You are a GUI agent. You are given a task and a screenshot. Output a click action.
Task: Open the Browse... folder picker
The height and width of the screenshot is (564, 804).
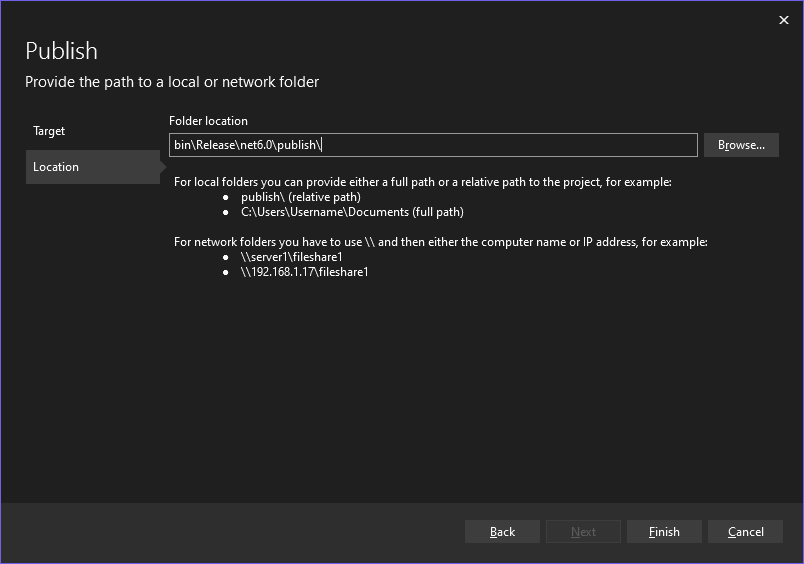[x=741, y=145]
